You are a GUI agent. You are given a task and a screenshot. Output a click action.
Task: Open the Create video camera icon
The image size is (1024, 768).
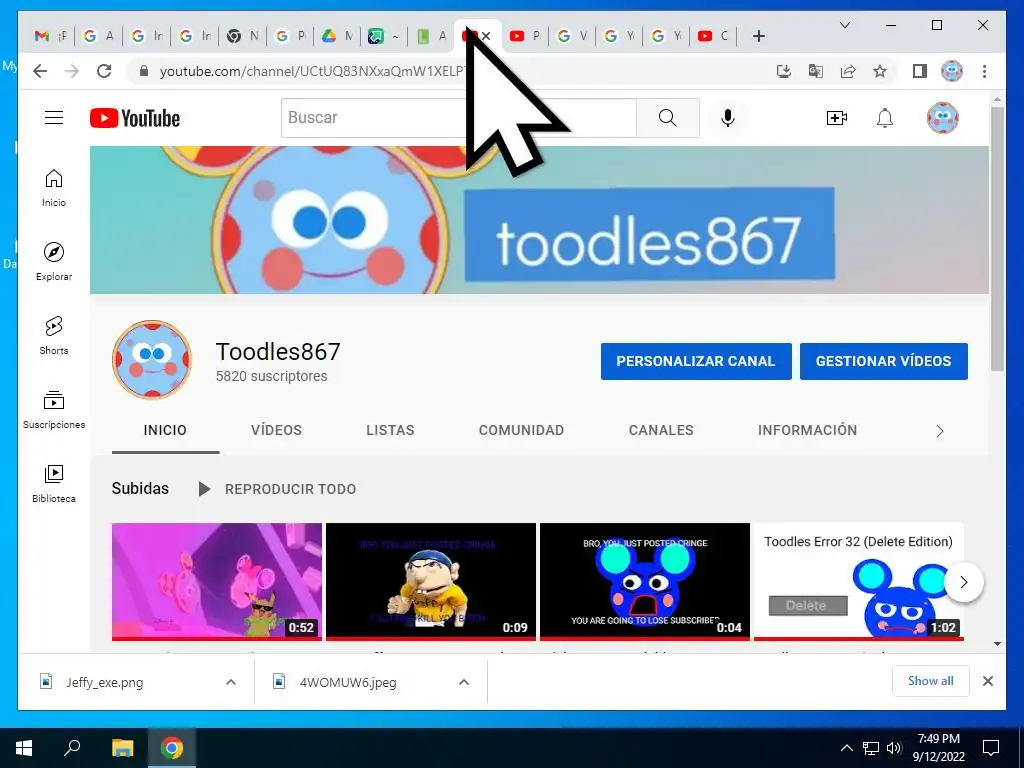tap(837, 118)
